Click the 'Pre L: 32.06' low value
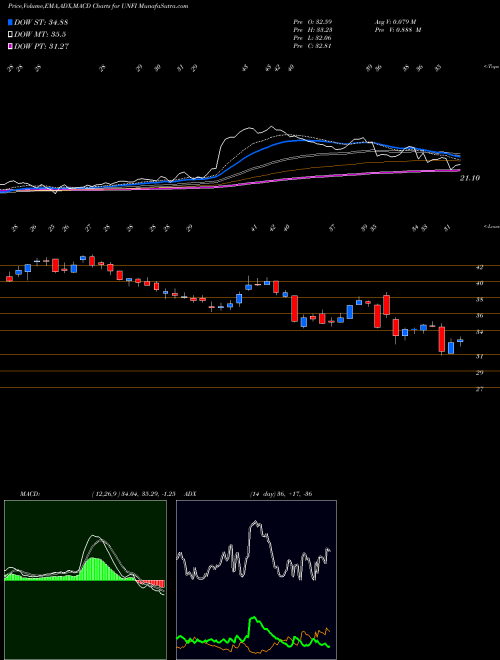This screenshot has height=660, width=500. (x=312, y=38)
